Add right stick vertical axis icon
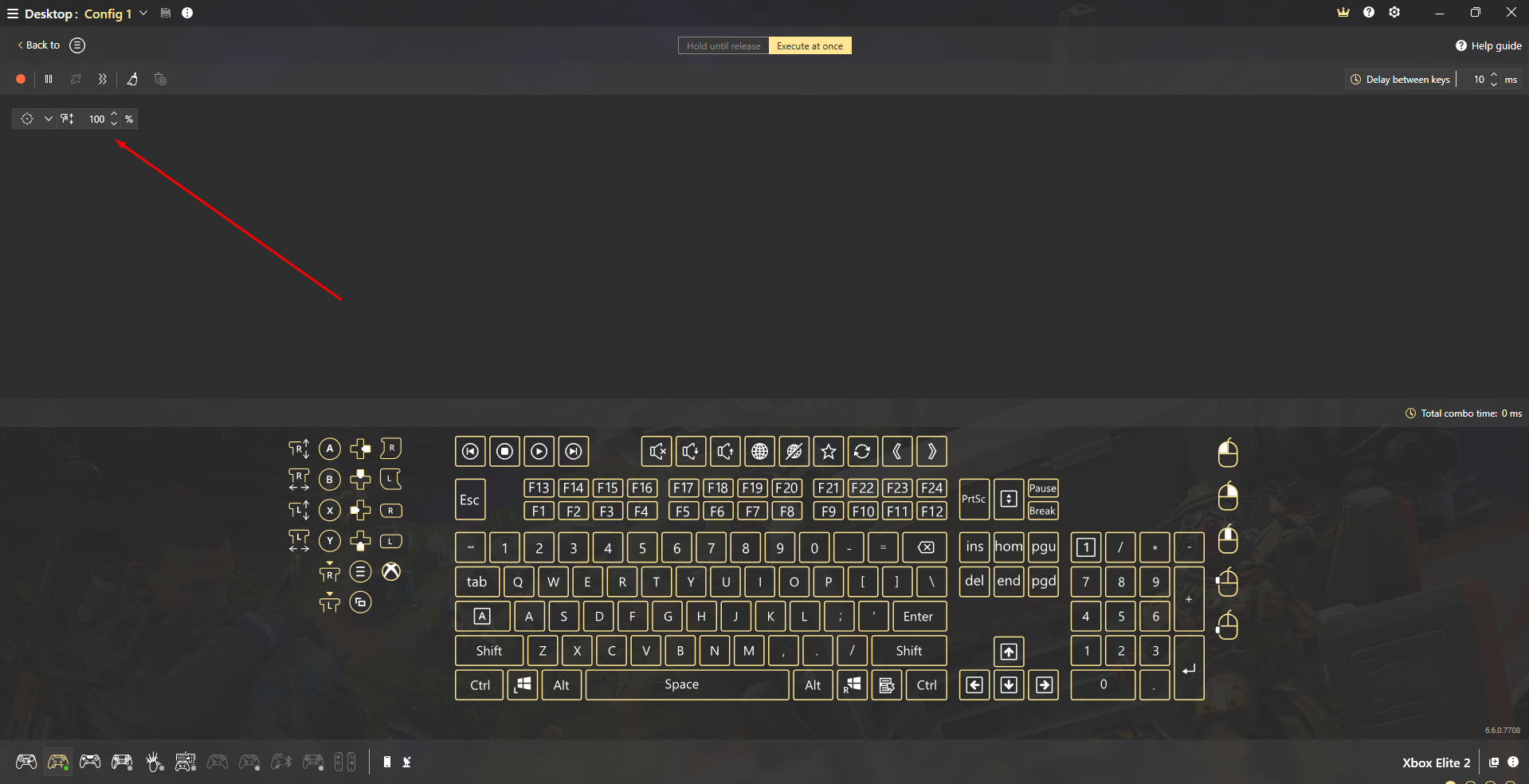Screen dimensions: 1529x784 pyautogui.click(x=299, y=449)
